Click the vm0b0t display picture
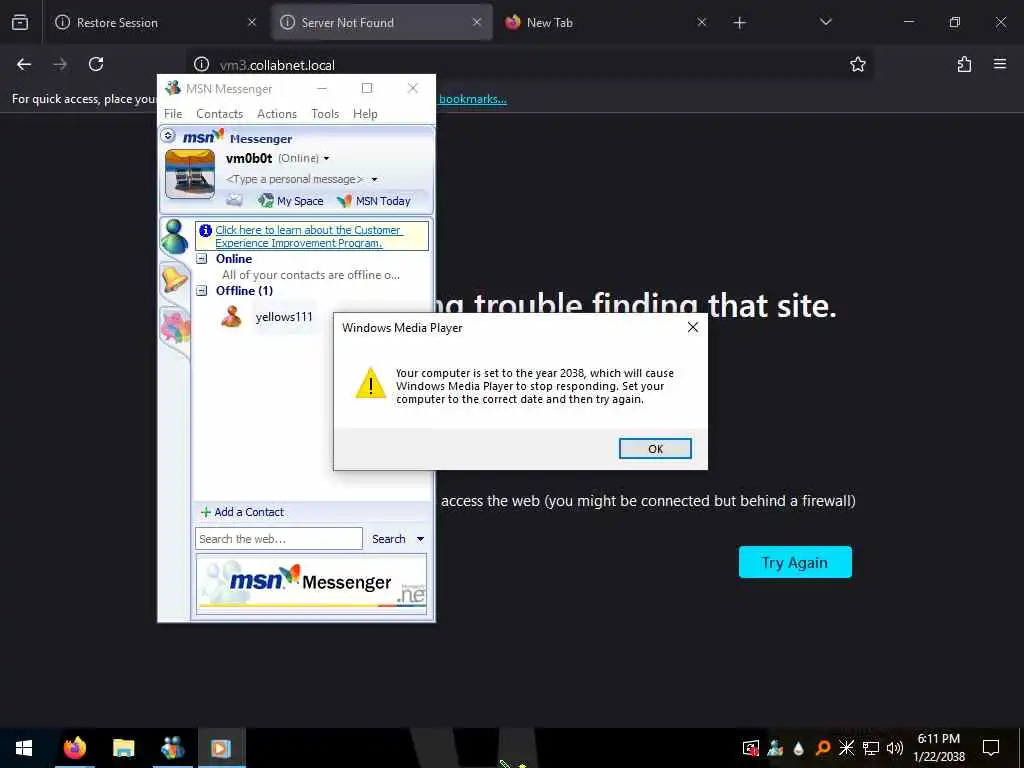The width and height of the screenshot is (1024, 768). click(x=189, y=174)
